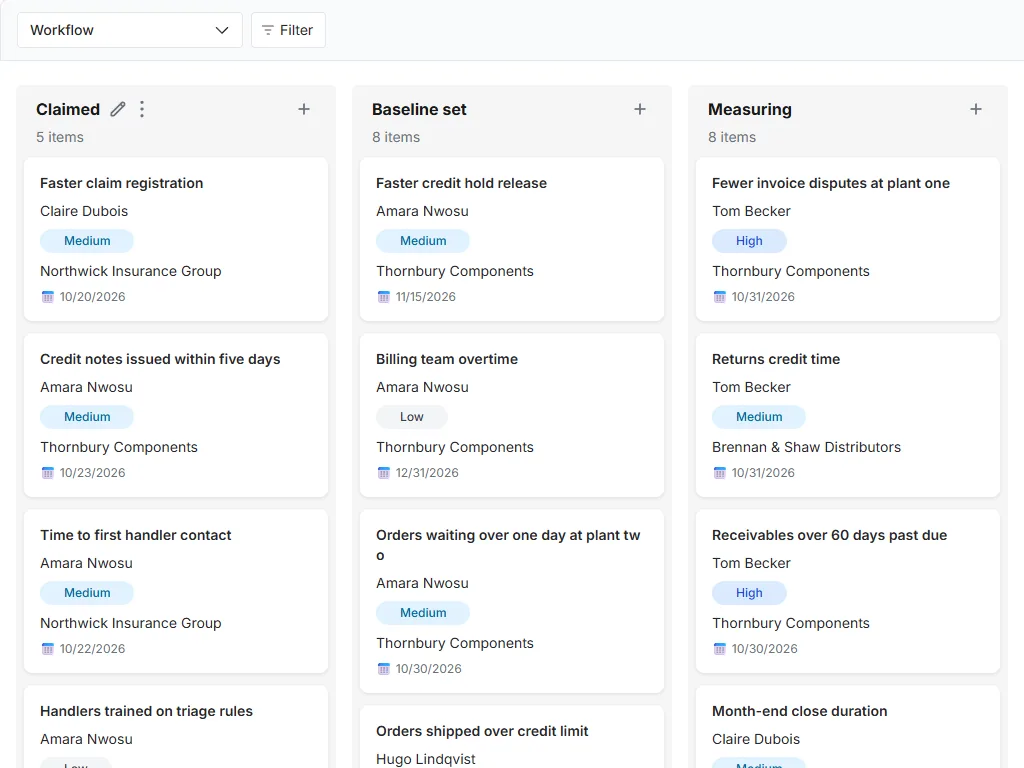Click the calendar icon beside 11/15/2026
1024x768 pixels.
click(383, 297)
